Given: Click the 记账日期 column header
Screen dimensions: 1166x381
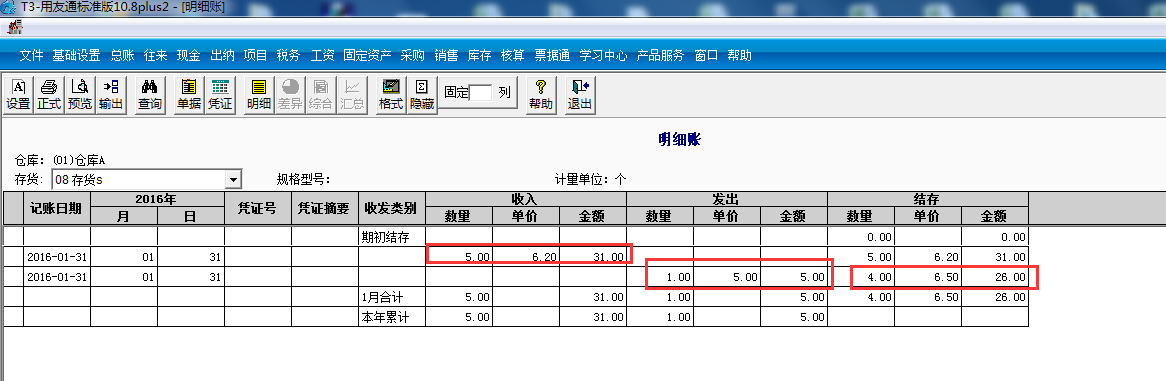Looking at the screenshot, I should point(57,208).
